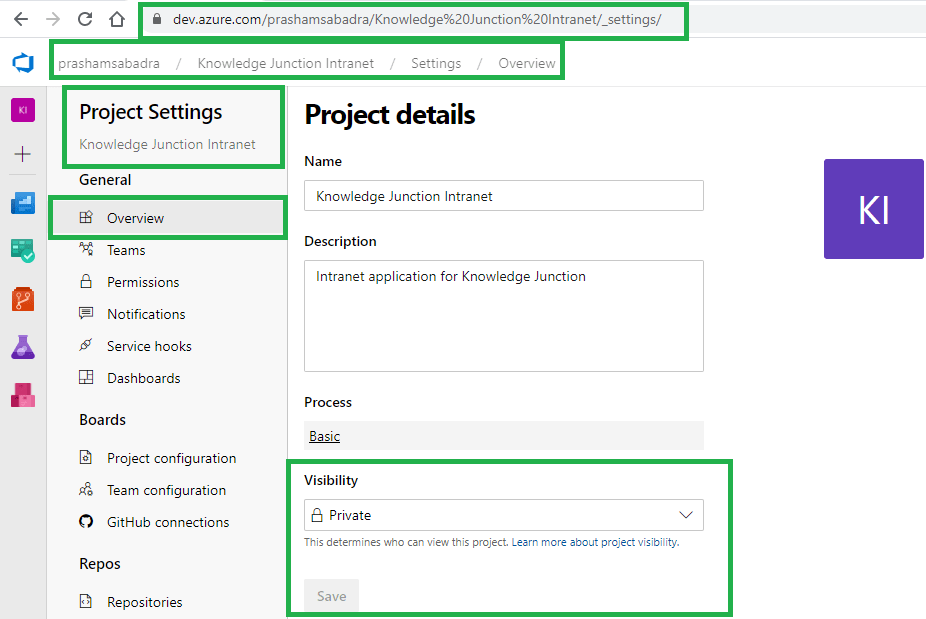Click the General section heading

pyautogui.click(x=105, y=180)
